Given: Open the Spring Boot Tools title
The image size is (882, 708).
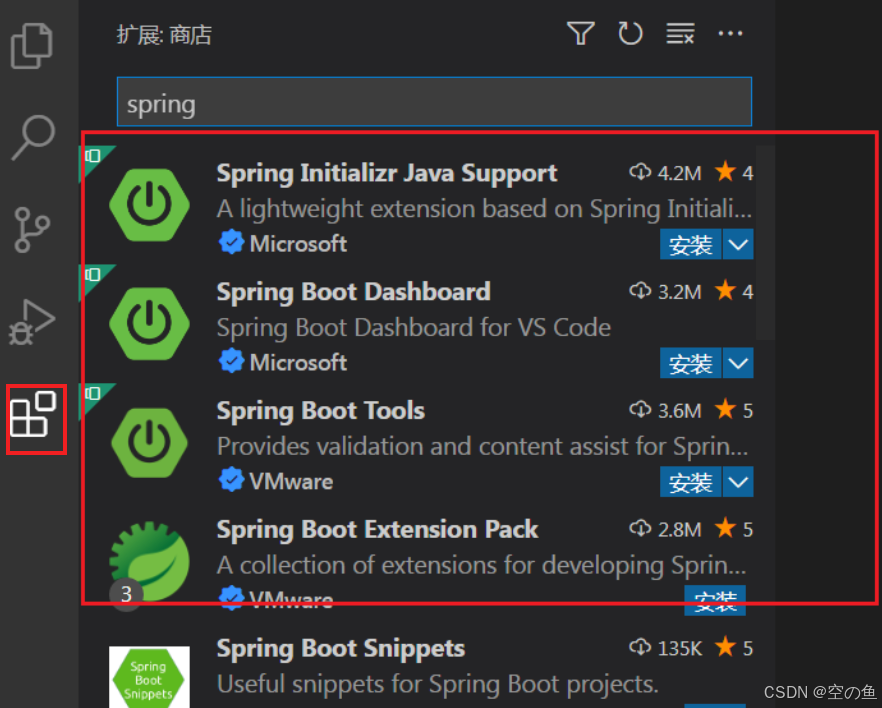Looking at the screenshot, I should (321, 411).
